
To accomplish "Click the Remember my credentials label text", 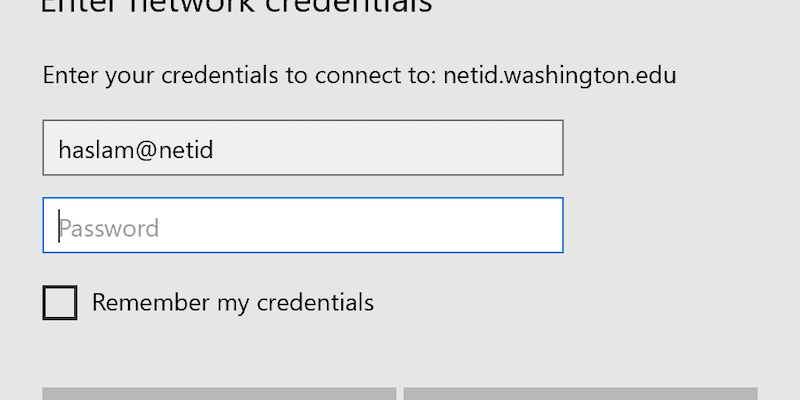I will pyautogui.click(x=233, y=303).
